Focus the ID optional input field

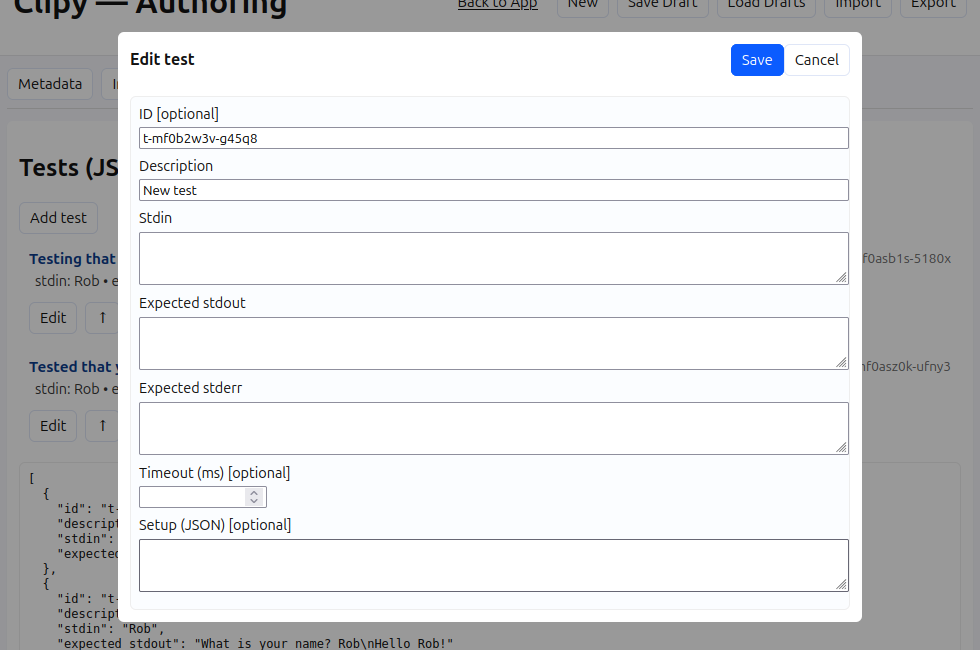click(x=494, y=138)
